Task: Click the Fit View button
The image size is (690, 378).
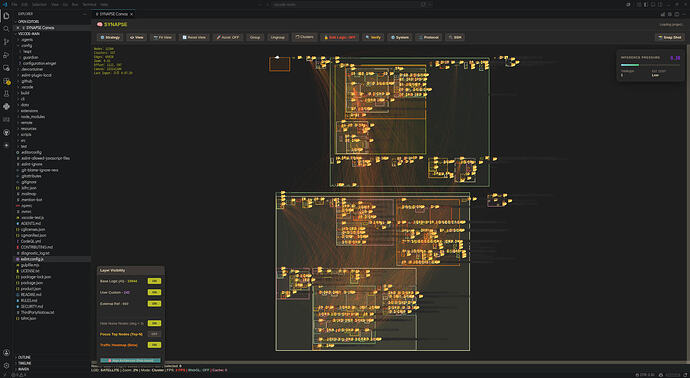Action: (x=163, y=37)
